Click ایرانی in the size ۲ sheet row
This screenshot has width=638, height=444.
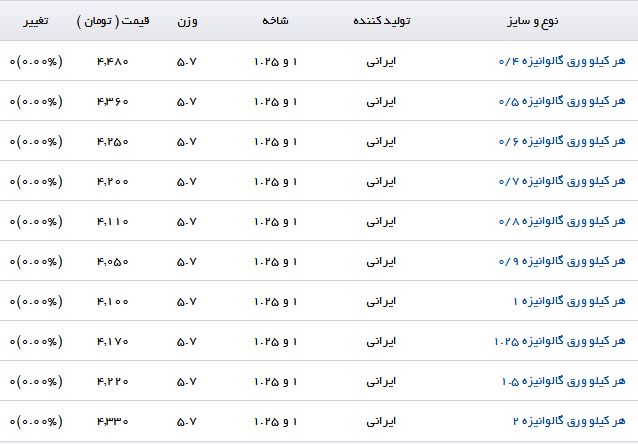click(x=381, y=422)
